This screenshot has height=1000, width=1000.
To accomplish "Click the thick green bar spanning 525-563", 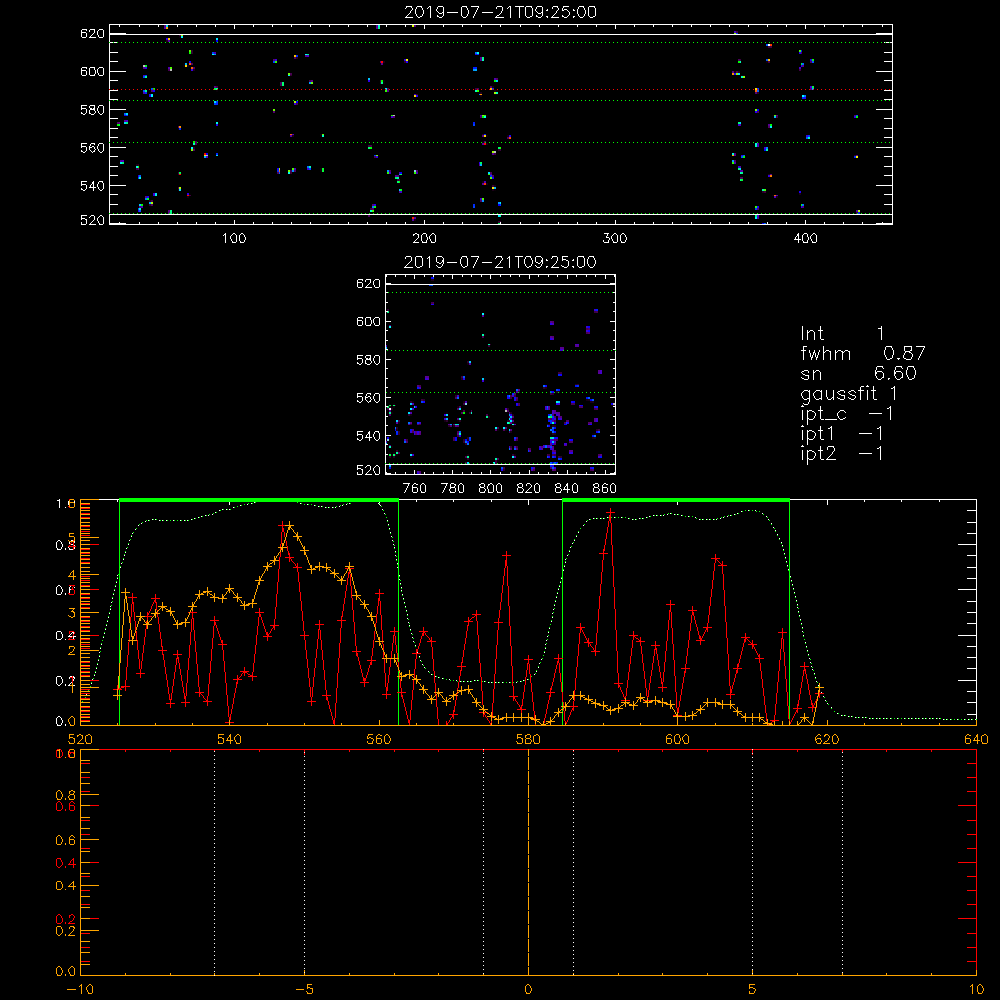I will [259, 500].
